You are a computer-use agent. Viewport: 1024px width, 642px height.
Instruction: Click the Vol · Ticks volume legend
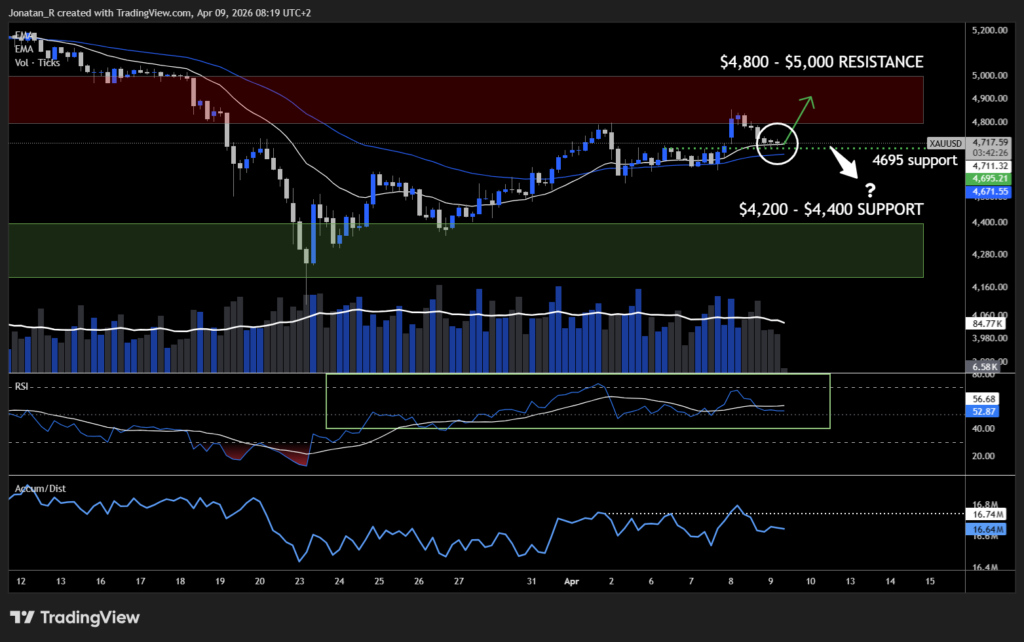(33, 62)
